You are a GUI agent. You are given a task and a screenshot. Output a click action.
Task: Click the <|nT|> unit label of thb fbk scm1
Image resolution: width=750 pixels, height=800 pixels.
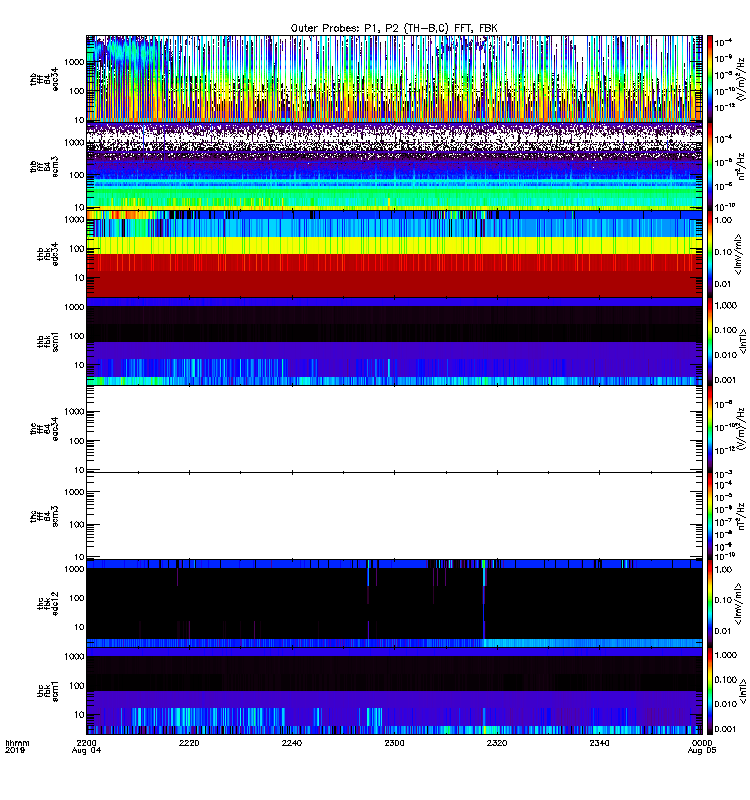[743, 341]
